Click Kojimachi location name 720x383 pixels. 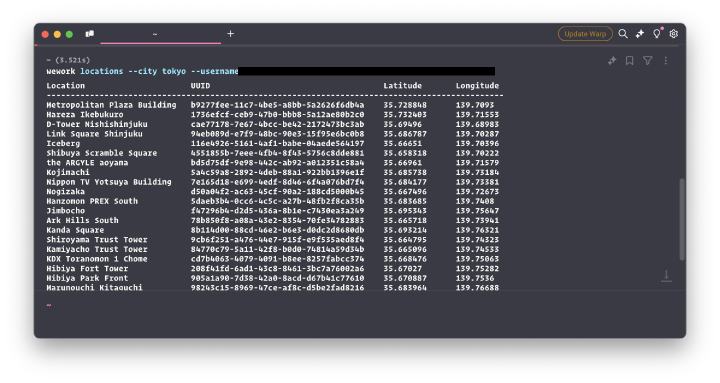pyautogui.click(x=68, y=172)
